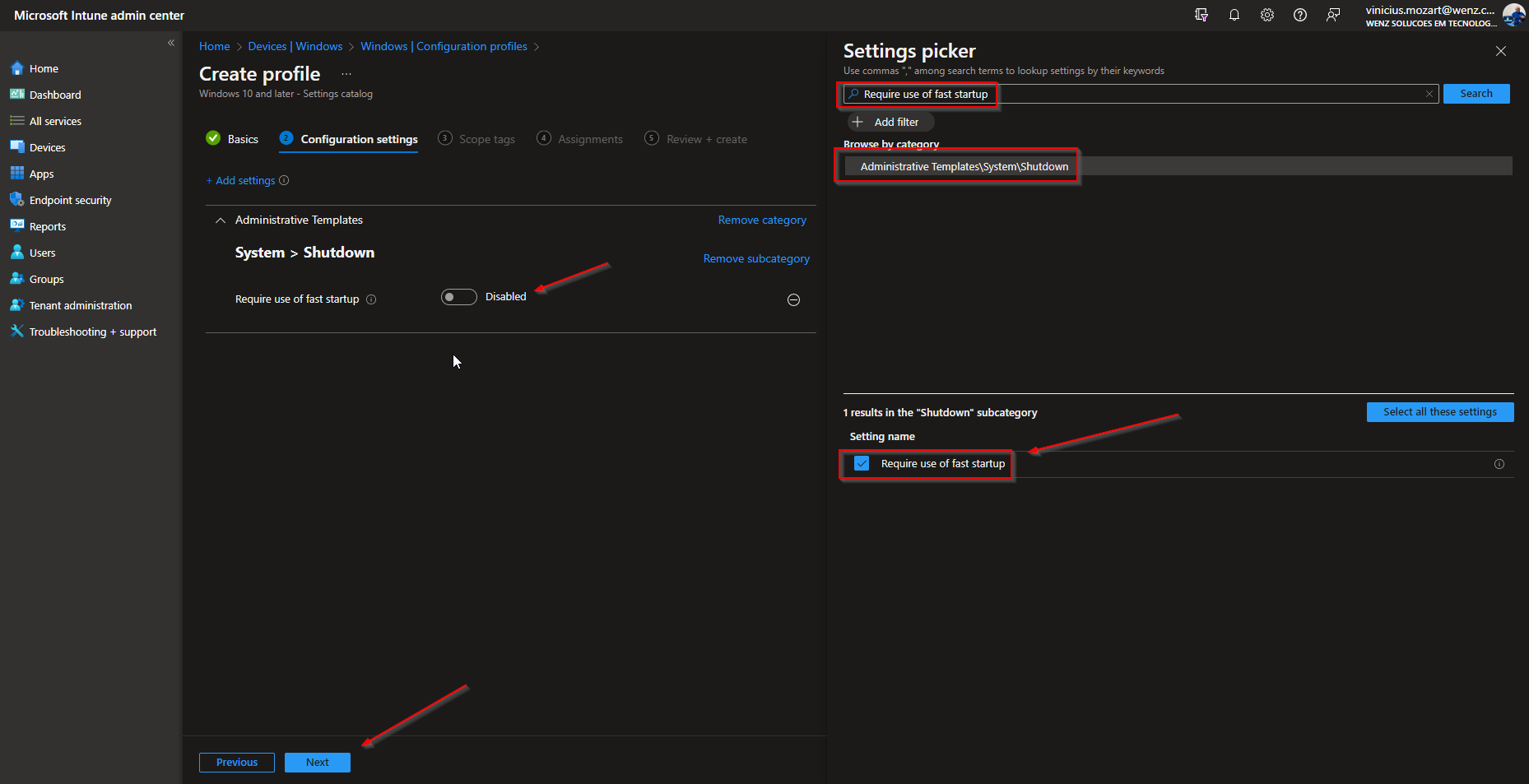
Task: Click the Previous button
Action: tap(237, 763)
